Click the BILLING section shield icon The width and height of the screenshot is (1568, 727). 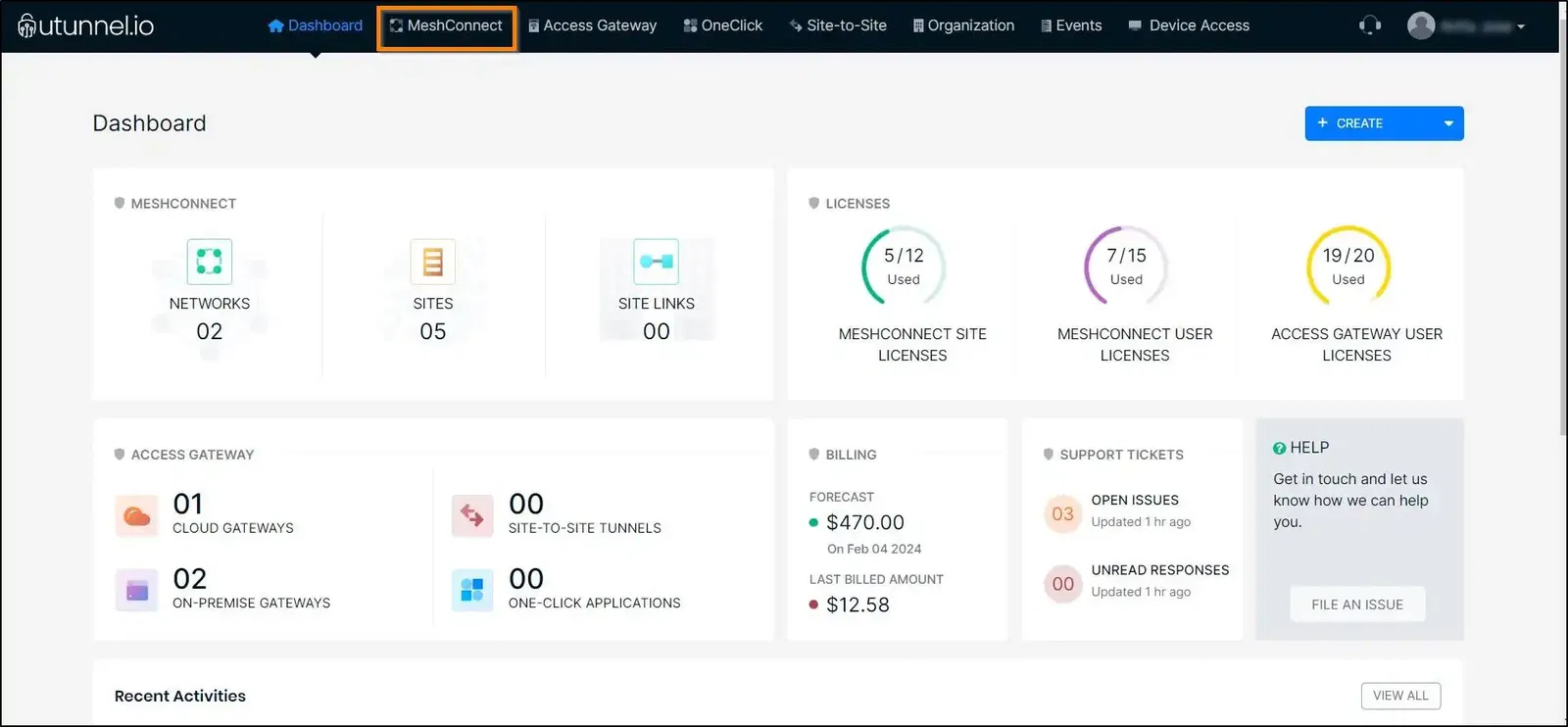[814, 454]
